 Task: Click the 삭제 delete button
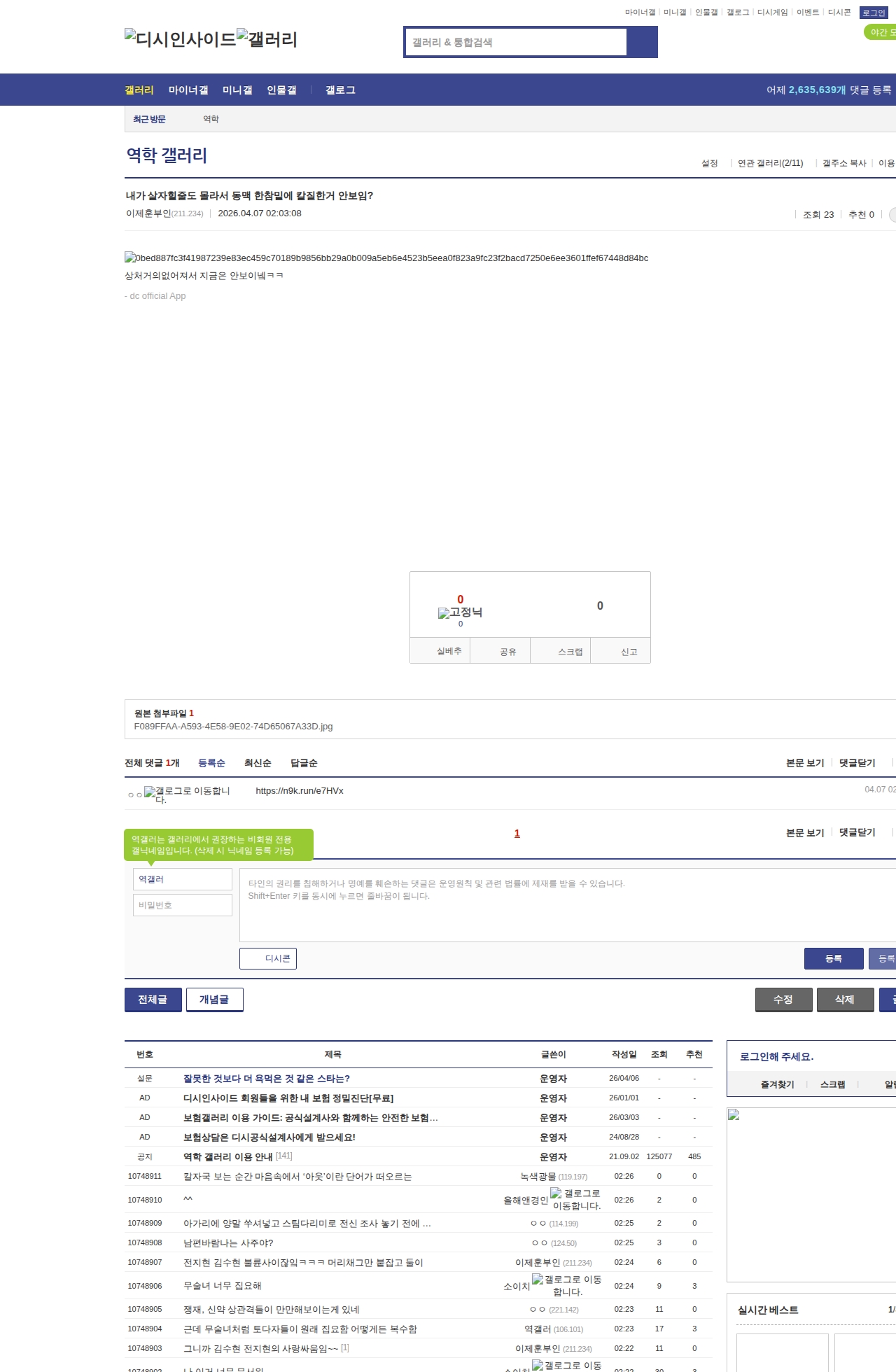845,1000
